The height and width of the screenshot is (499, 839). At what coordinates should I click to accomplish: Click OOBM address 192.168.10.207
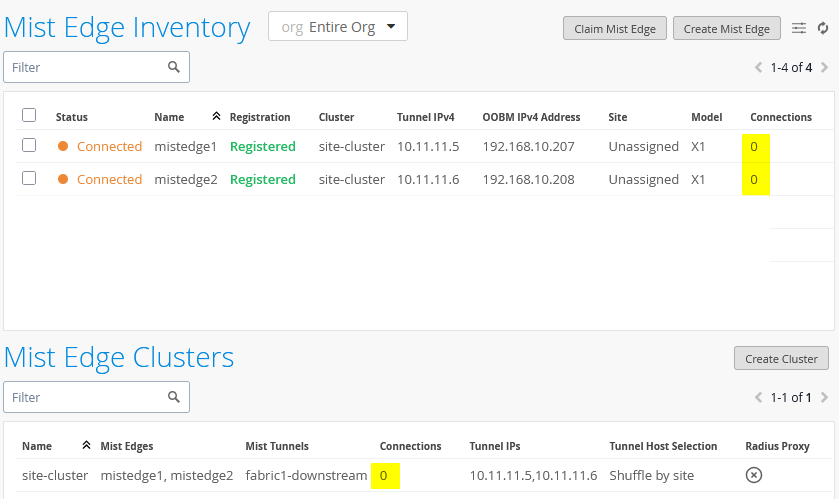click(x=529, y=147)
